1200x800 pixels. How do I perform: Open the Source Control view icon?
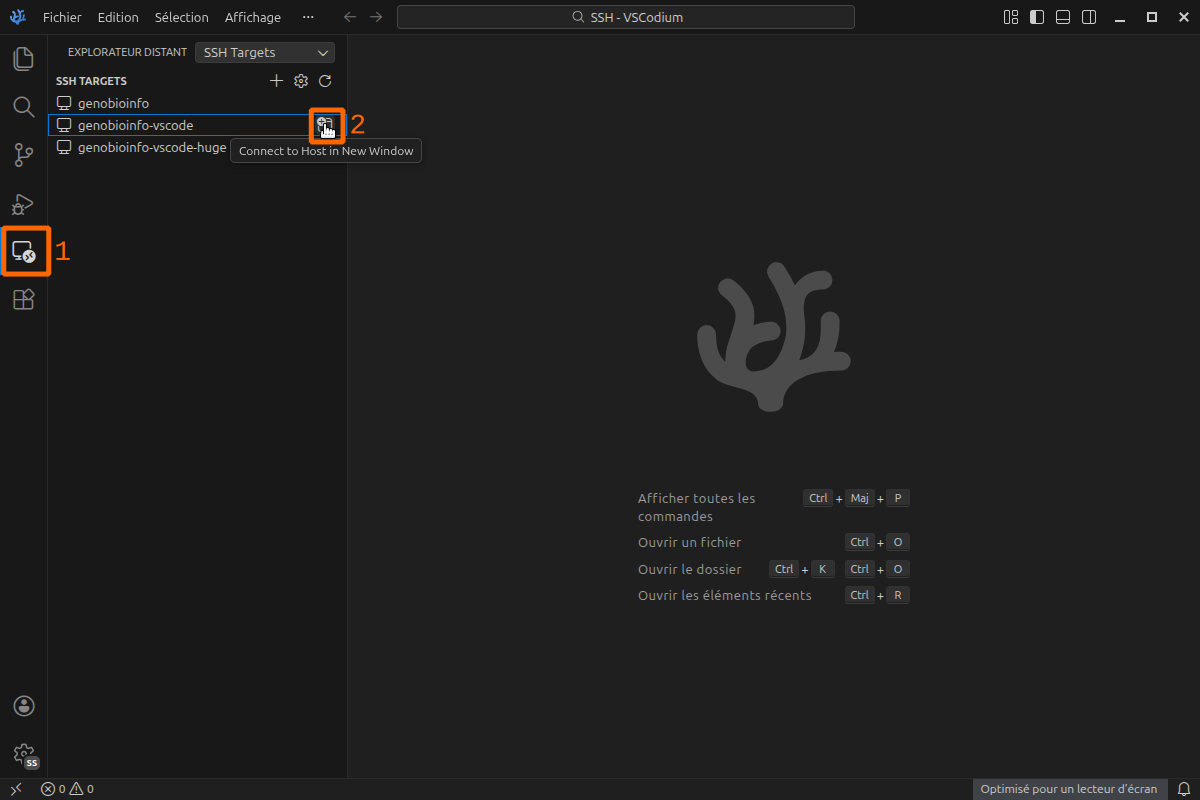[23, 155]
